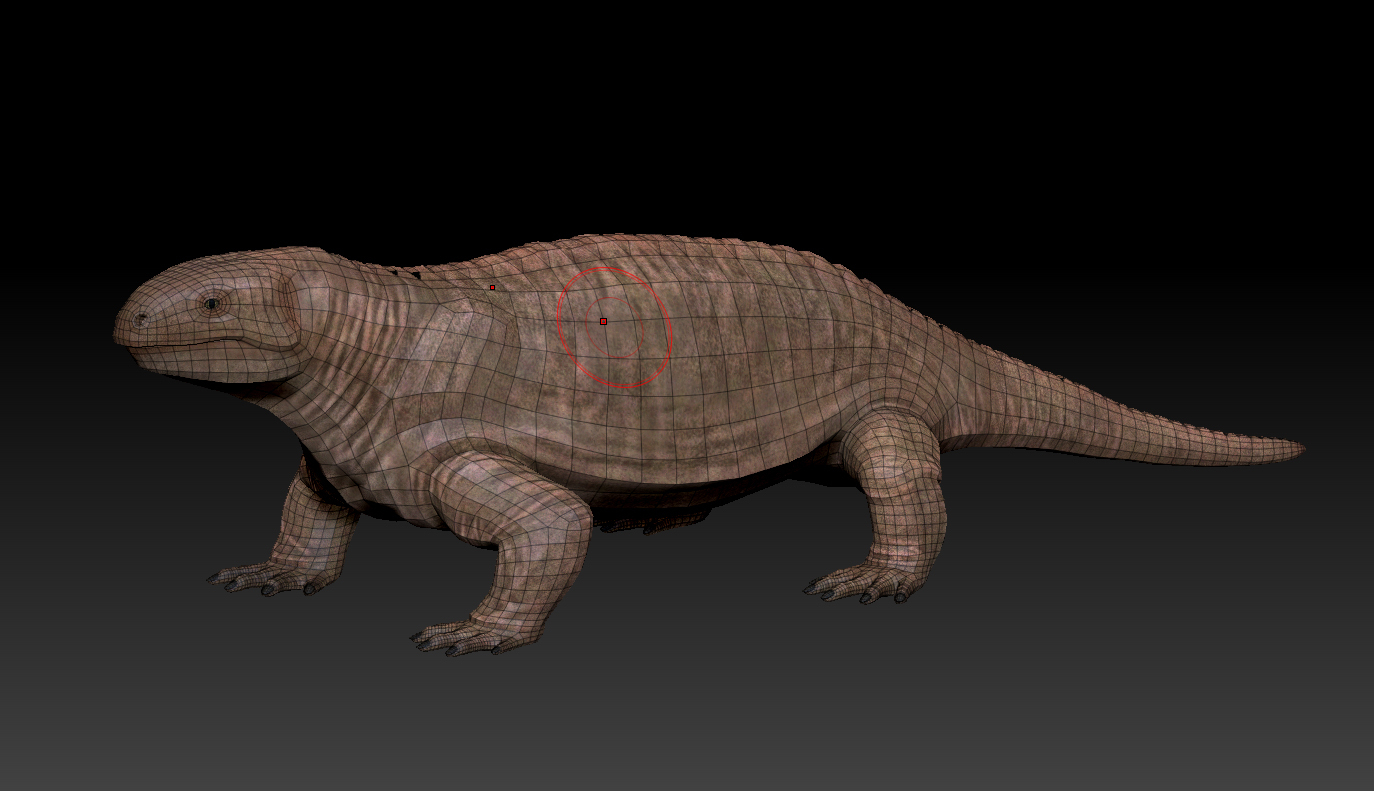Click the small red marker near the neck
This screenshot has height=791, width=1374.
(x=492, y=287)
